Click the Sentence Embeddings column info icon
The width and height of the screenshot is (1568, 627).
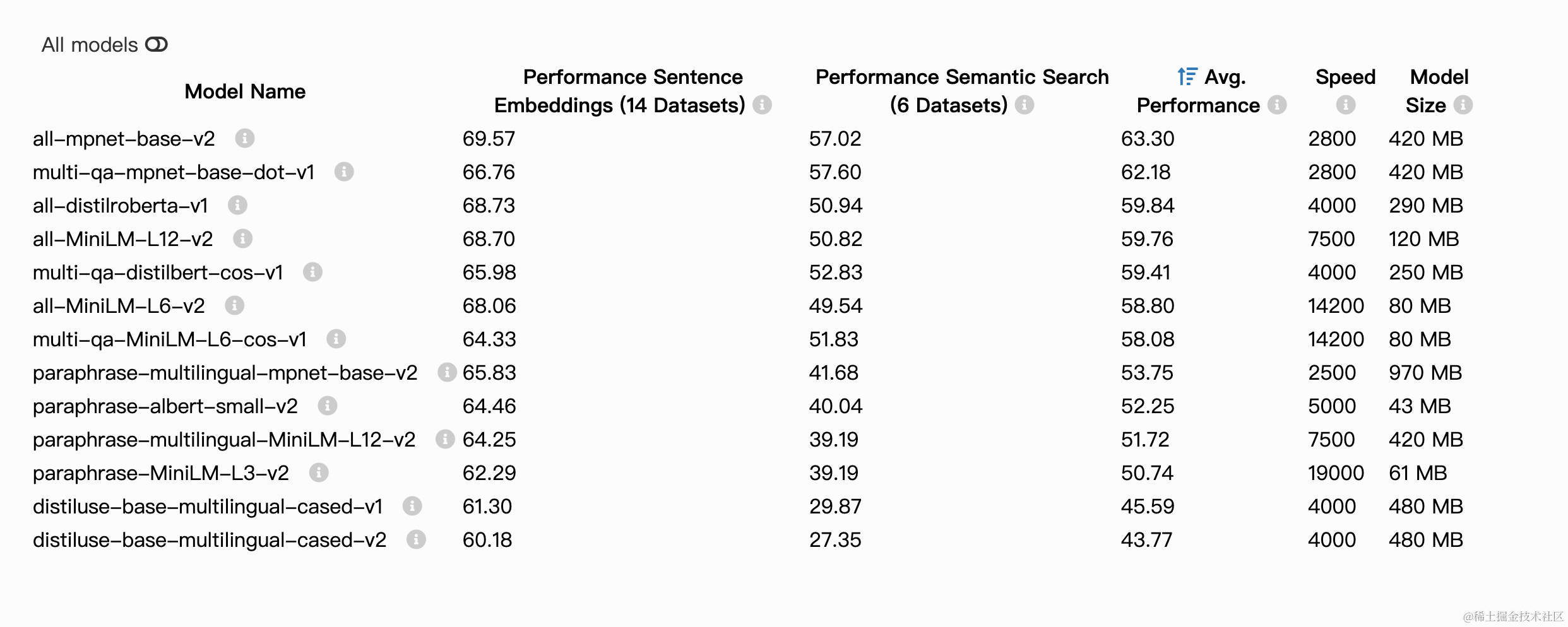coord(763,105)
